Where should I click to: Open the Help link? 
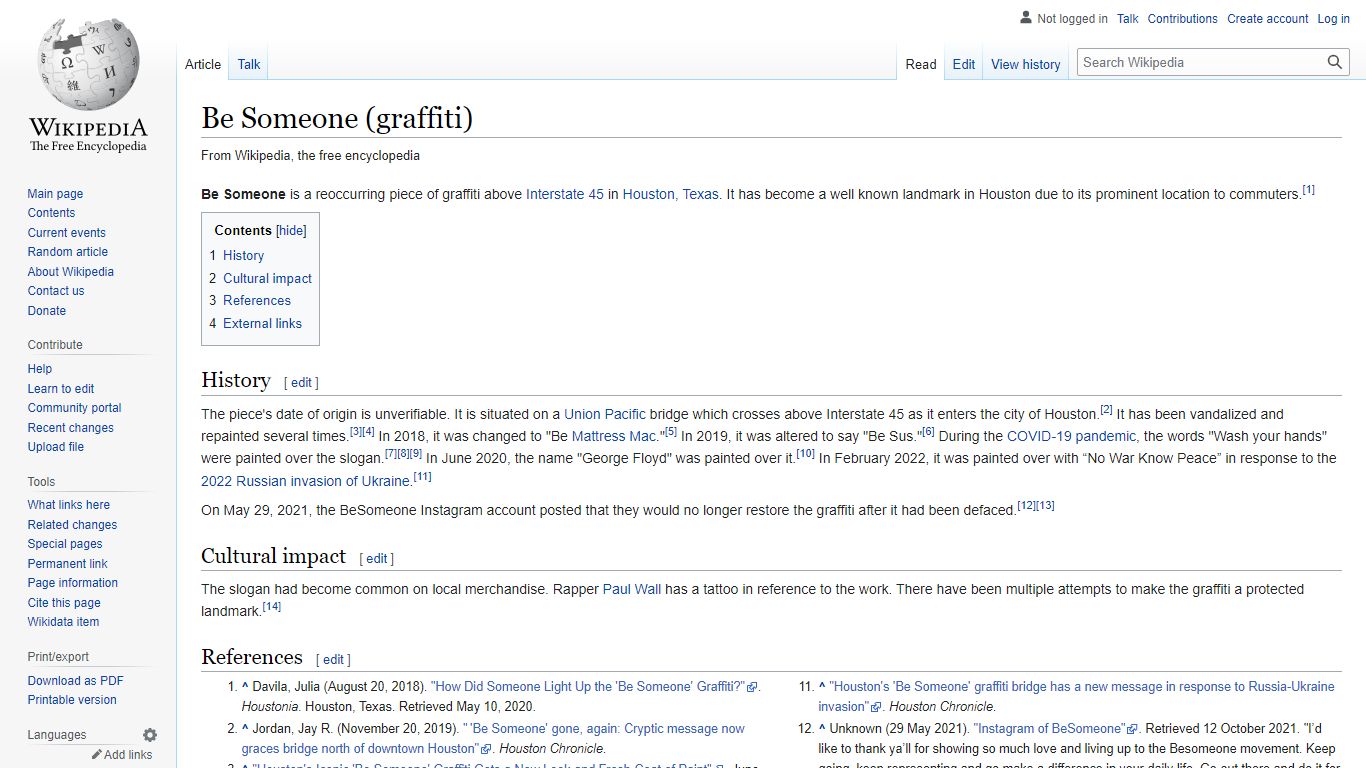point(40,369)
